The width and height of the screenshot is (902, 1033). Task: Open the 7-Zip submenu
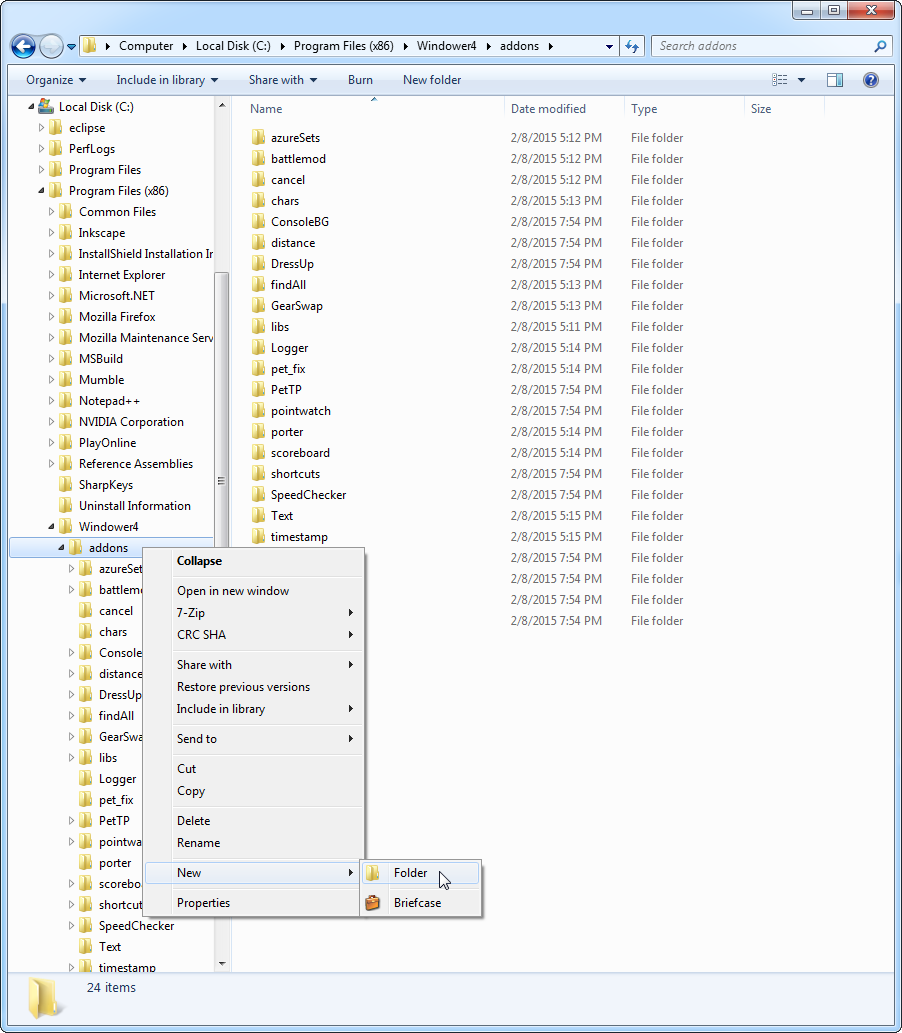coord(254,613)
